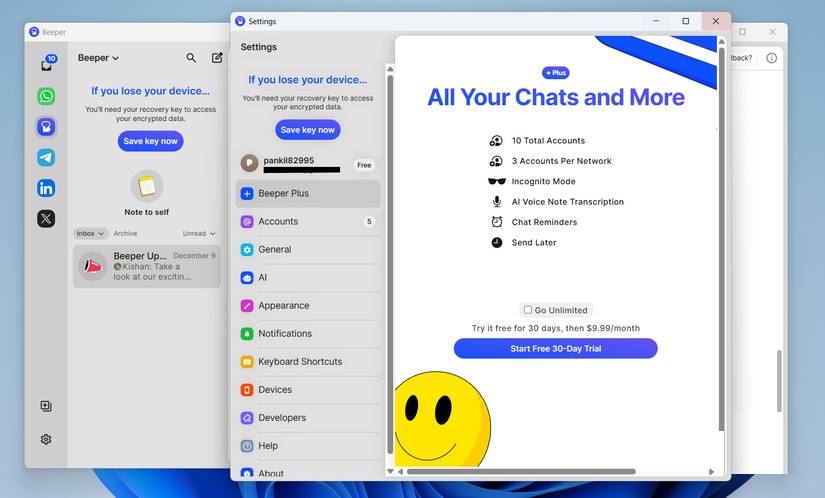The height and width of the screenshot is (498, 825).
Task: Click the AI robot icon
Action: click(x=247, y=278)
